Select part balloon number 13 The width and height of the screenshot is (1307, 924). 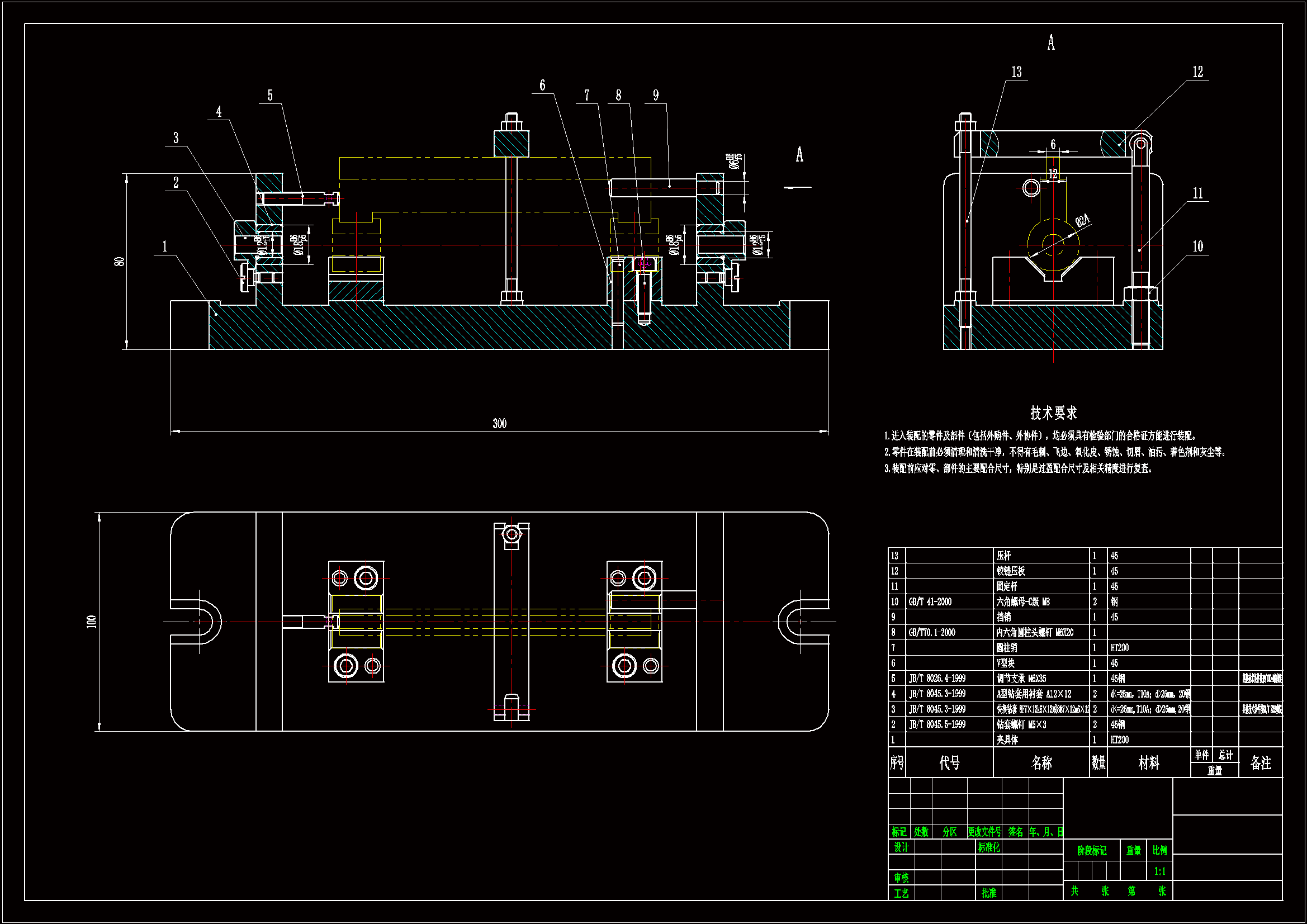[x=1016, y=72]
